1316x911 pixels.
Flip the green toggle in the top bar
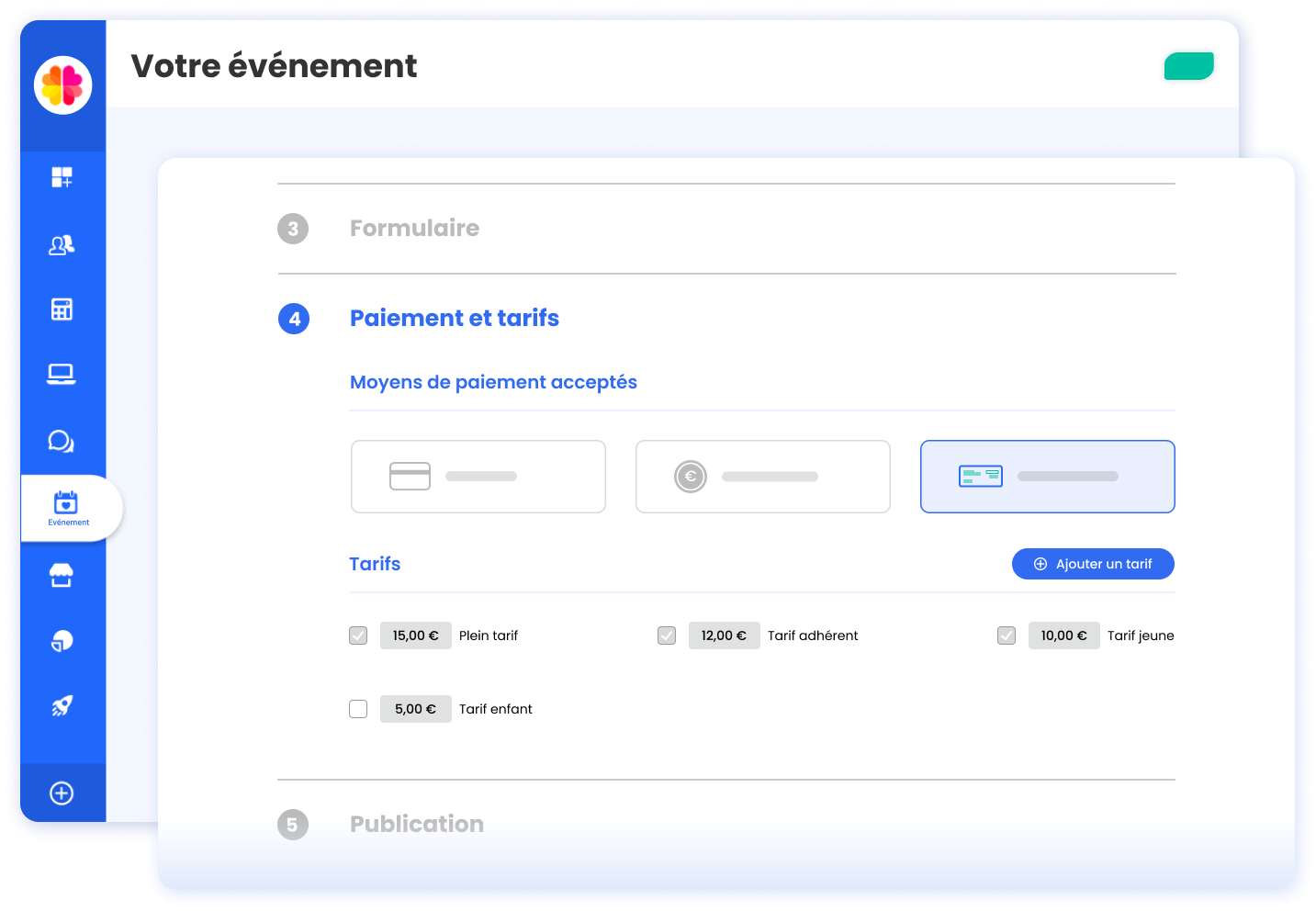coord(1188,65)
